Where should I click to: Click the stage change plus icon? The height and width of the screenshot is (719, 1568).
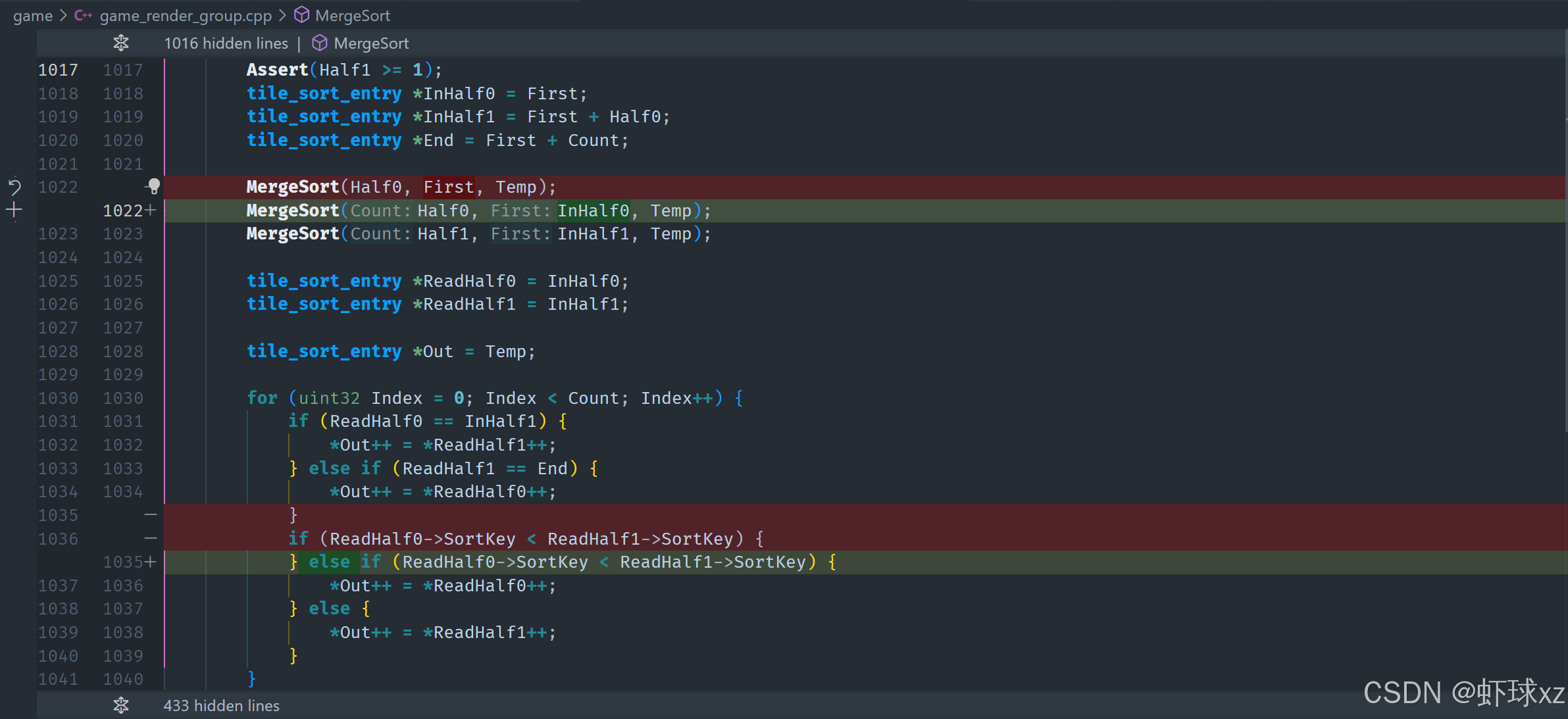14,211
